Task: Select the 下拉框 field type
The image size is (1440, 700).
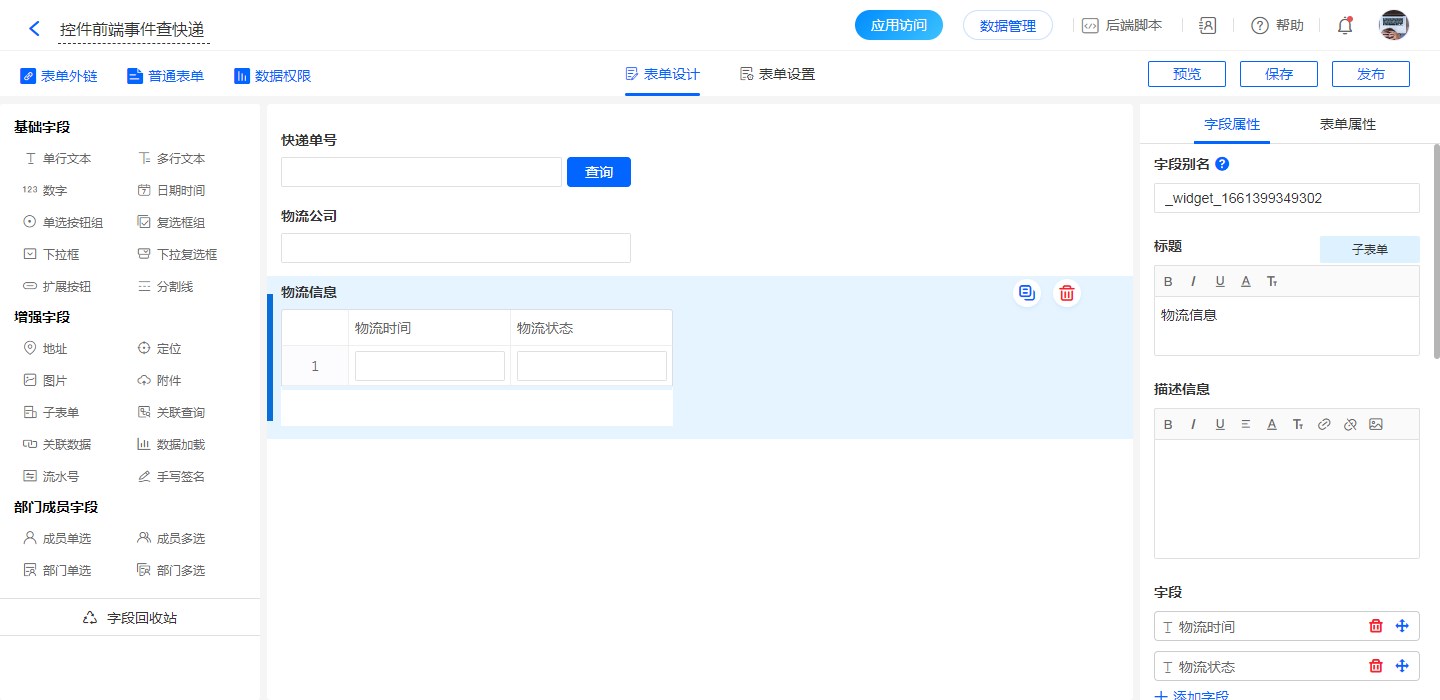Action: pos(58,255)
